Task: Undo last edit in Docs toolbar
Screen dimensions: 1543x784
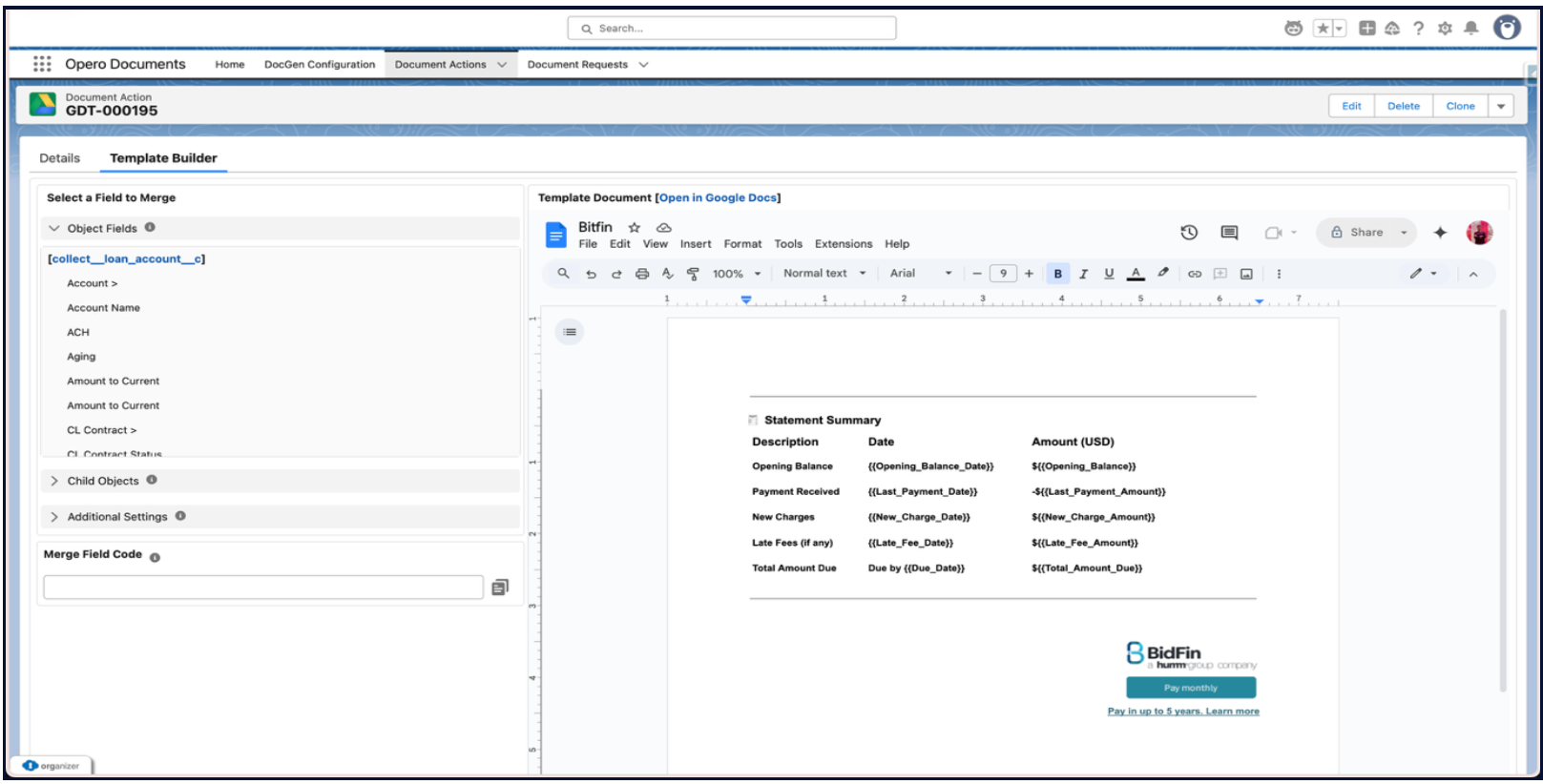Action: (591, 274)
